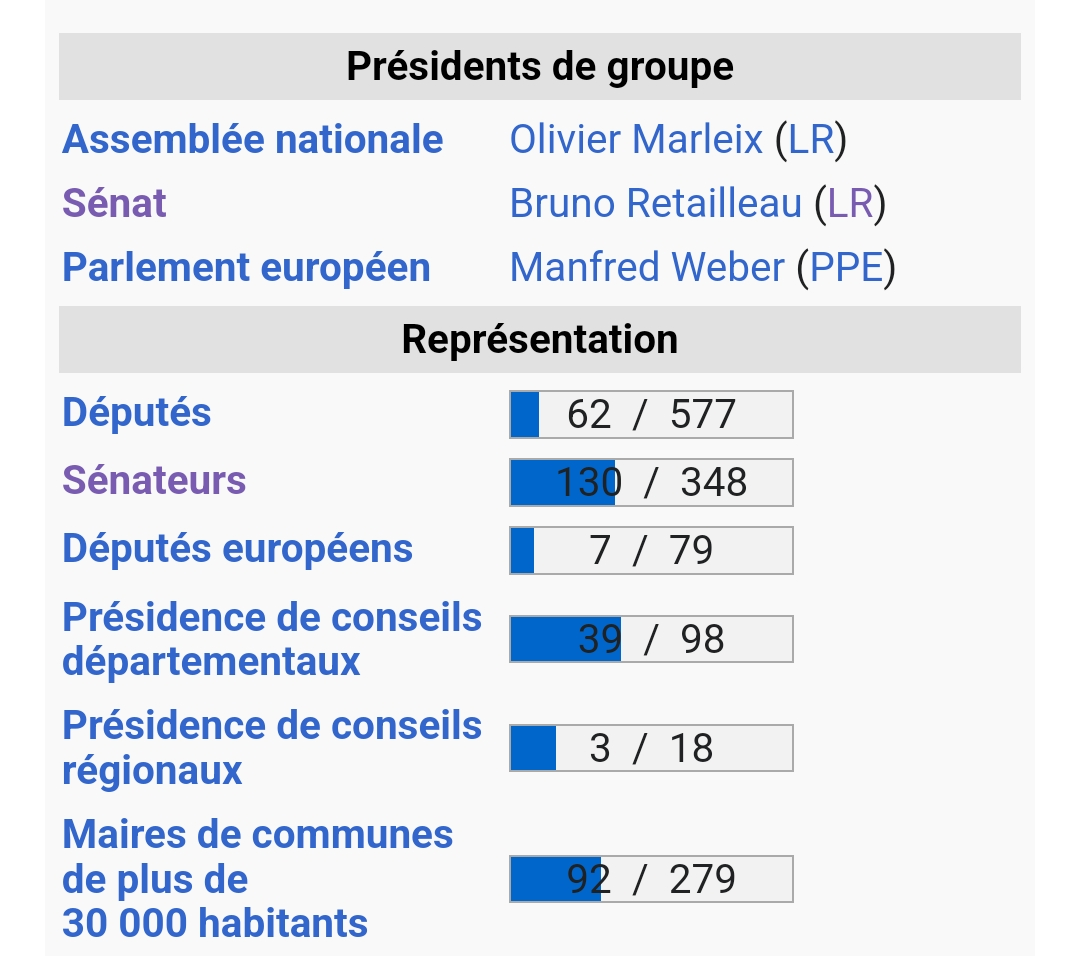This screenshot has height=956, width=1080.
Task: Open Olivier Marleix's page
Action: (636, 139)
